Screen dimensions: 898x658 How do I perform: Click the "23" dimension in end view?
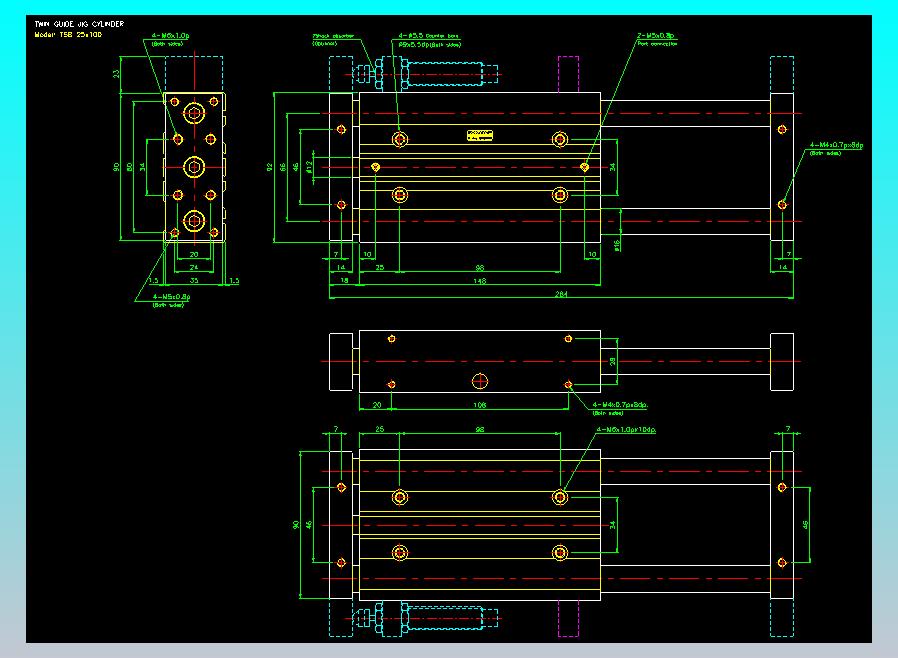point(116,74)
